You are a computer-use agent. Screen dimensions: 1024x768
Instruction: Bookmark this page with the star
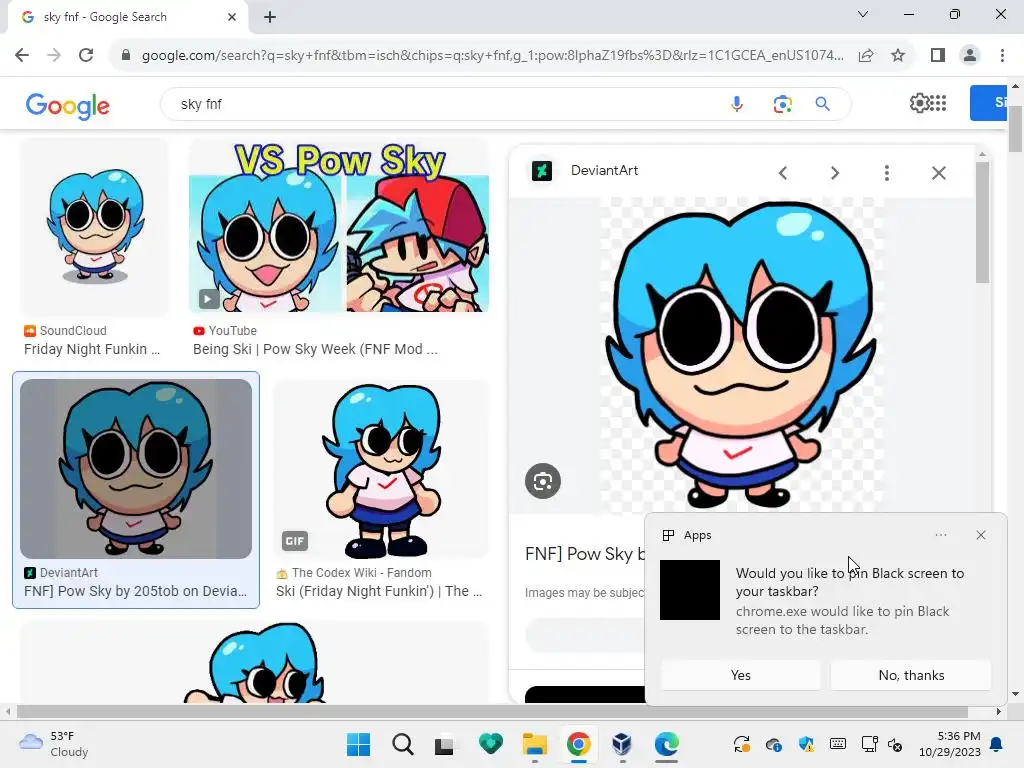coord(898,56)
